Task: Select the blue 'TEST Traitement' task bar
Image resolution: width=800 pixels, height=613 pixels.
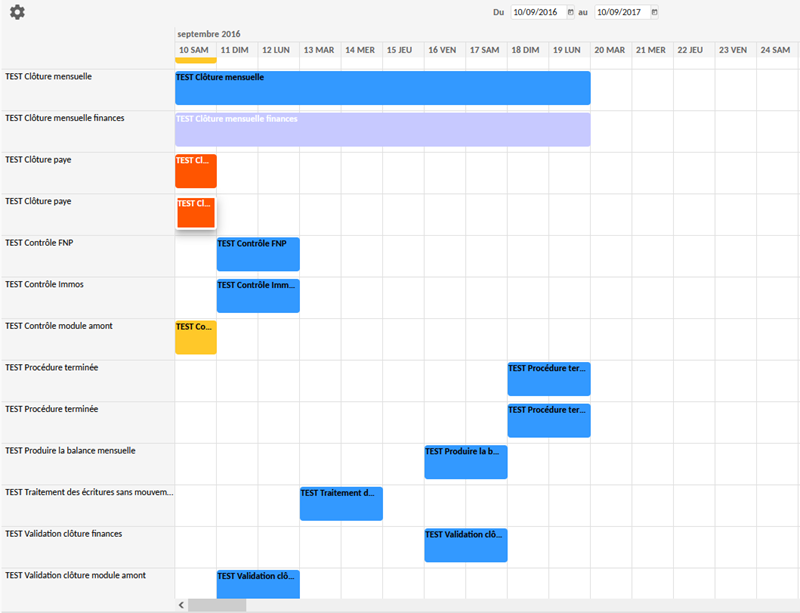Action: (x=341, y=503)
